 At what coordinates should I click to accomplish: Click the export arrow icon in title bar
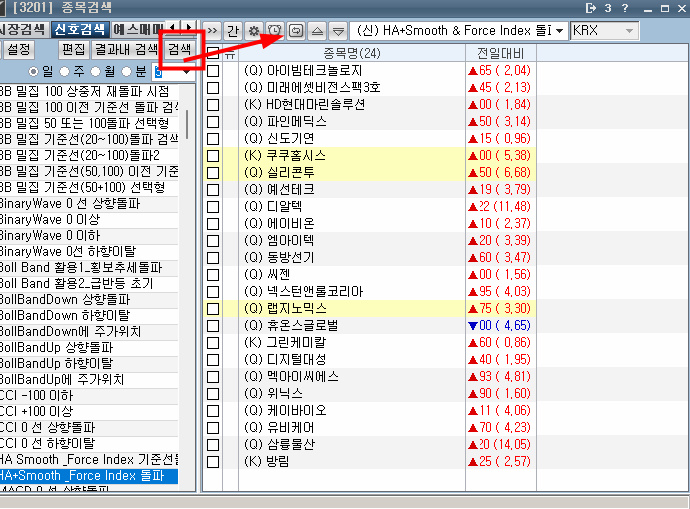click(x=591, y=8)
